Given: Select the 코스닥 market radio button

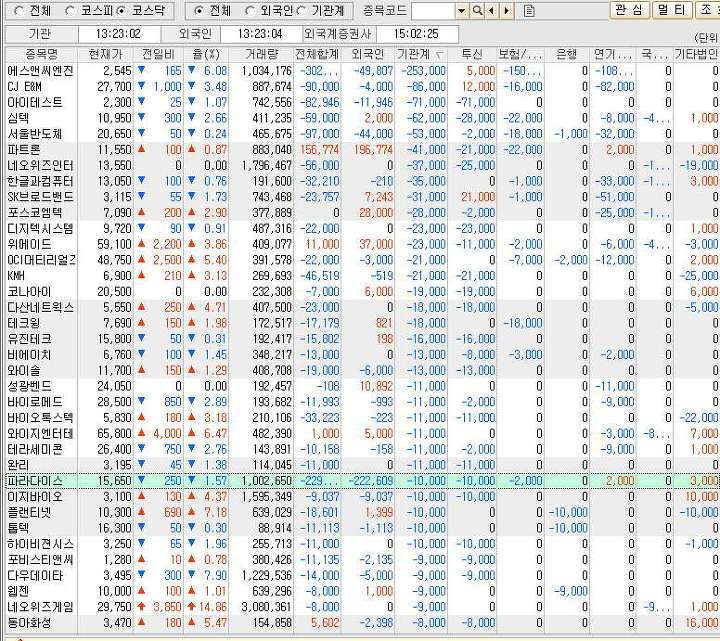Looking at the screenshot, I should [121, 11].
